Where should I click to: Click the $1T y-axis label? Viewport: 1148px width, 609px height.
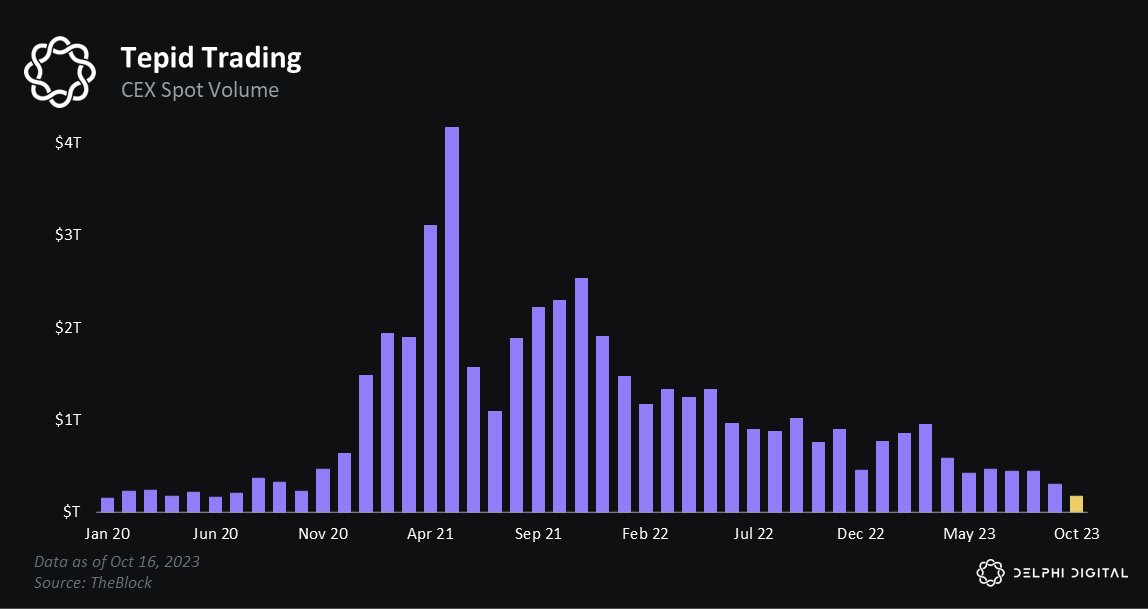coord(67,419)
